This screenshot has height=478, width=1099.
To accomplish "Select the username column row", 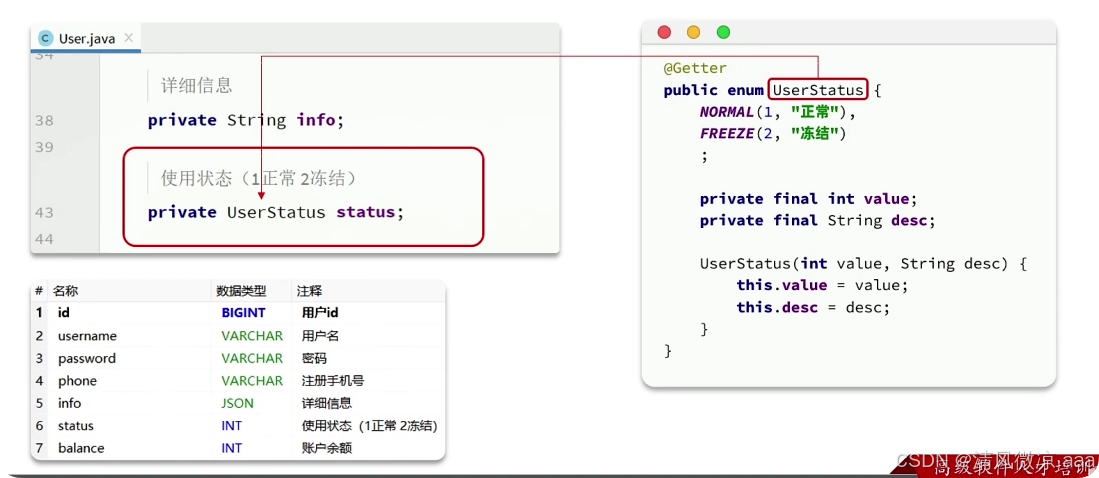I will coord(238,336).
